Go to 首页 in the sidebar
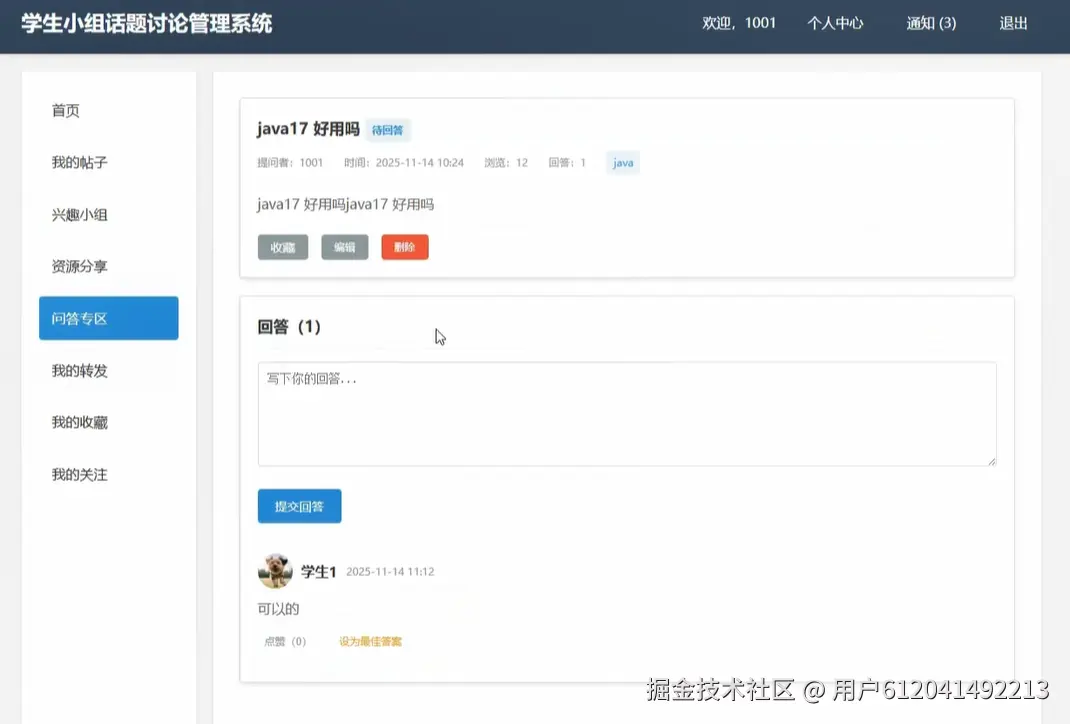This screenshot has height=724, width=1070. pyautogui.click(x=65, y=110)
